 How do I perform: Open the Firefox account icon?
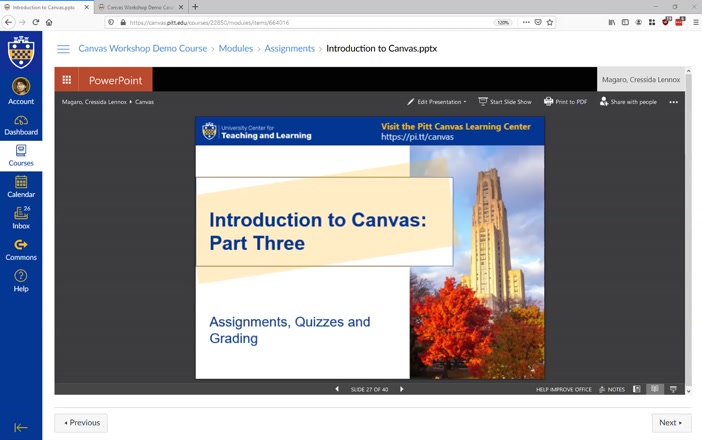click(x=638, y=22)
